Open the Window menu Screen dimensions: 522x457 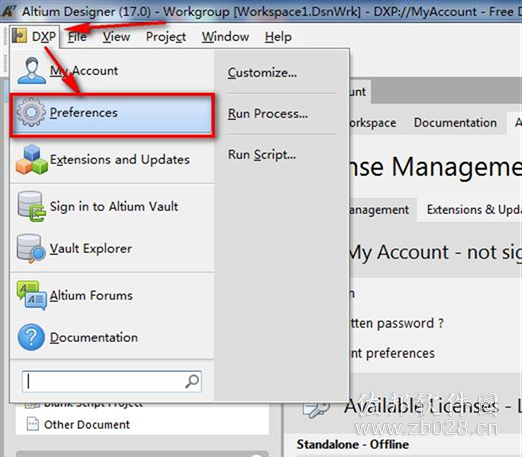click(225, 36)
